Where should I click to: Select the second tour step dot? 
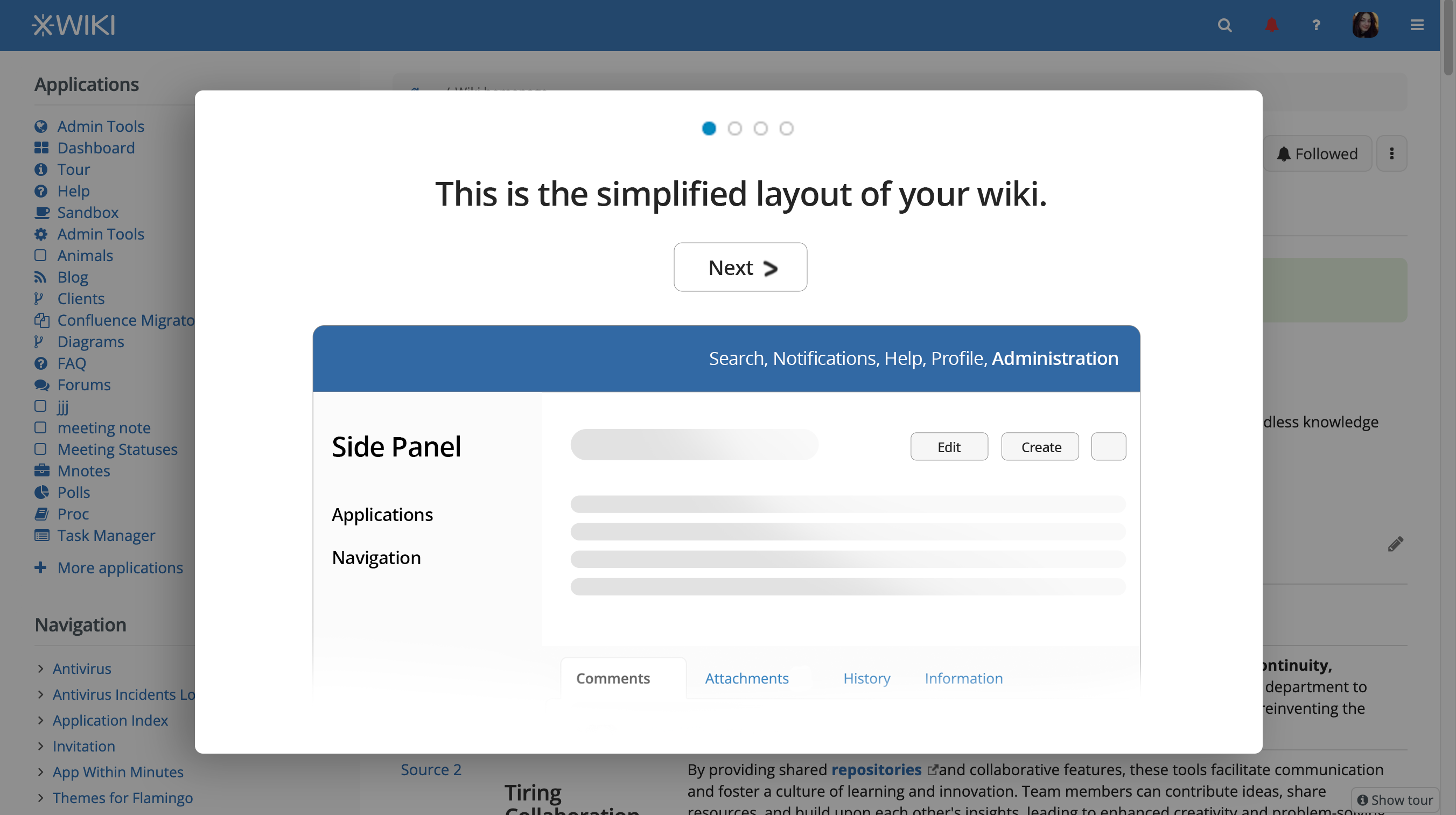coord(734,129)
